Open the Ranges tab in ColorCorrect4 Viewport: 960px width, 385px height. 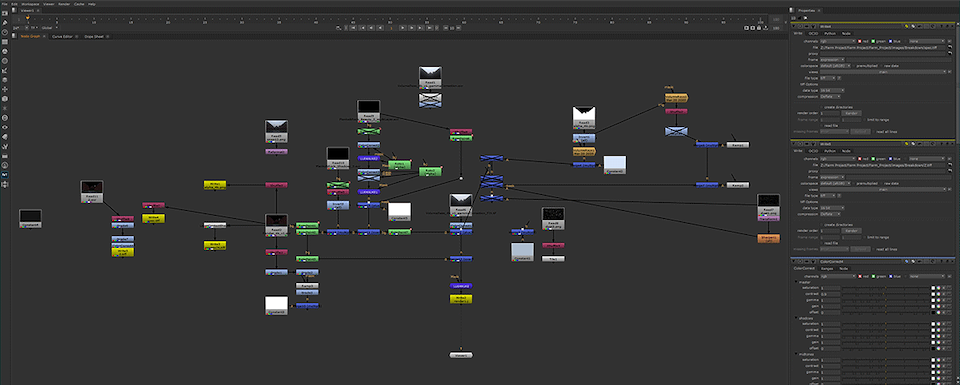click(x=827, y=269)
